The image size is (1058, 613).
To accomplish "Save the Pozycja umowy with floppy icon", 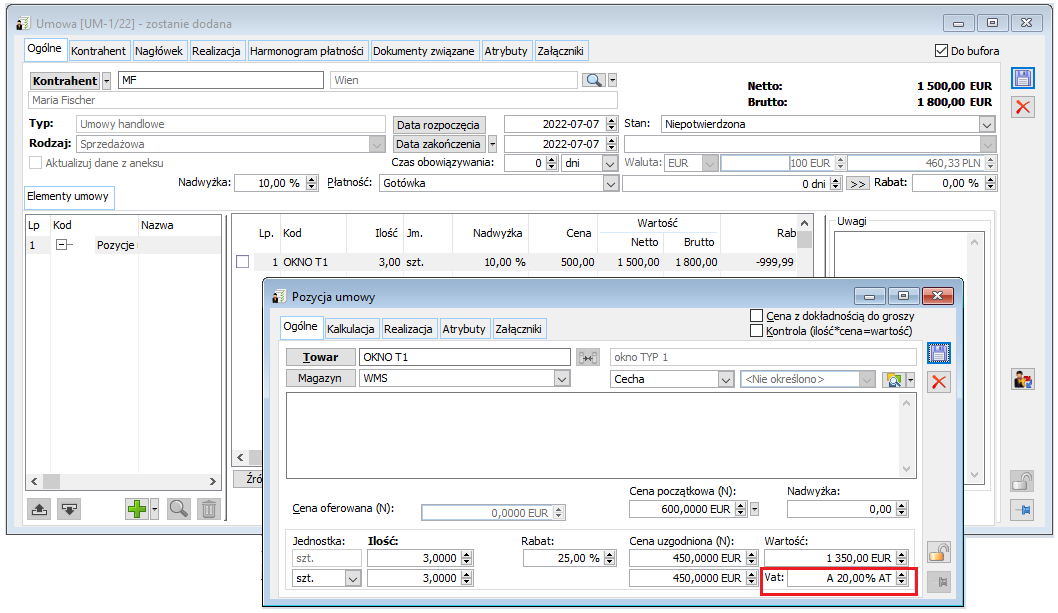I will click(x=939, y=353).
